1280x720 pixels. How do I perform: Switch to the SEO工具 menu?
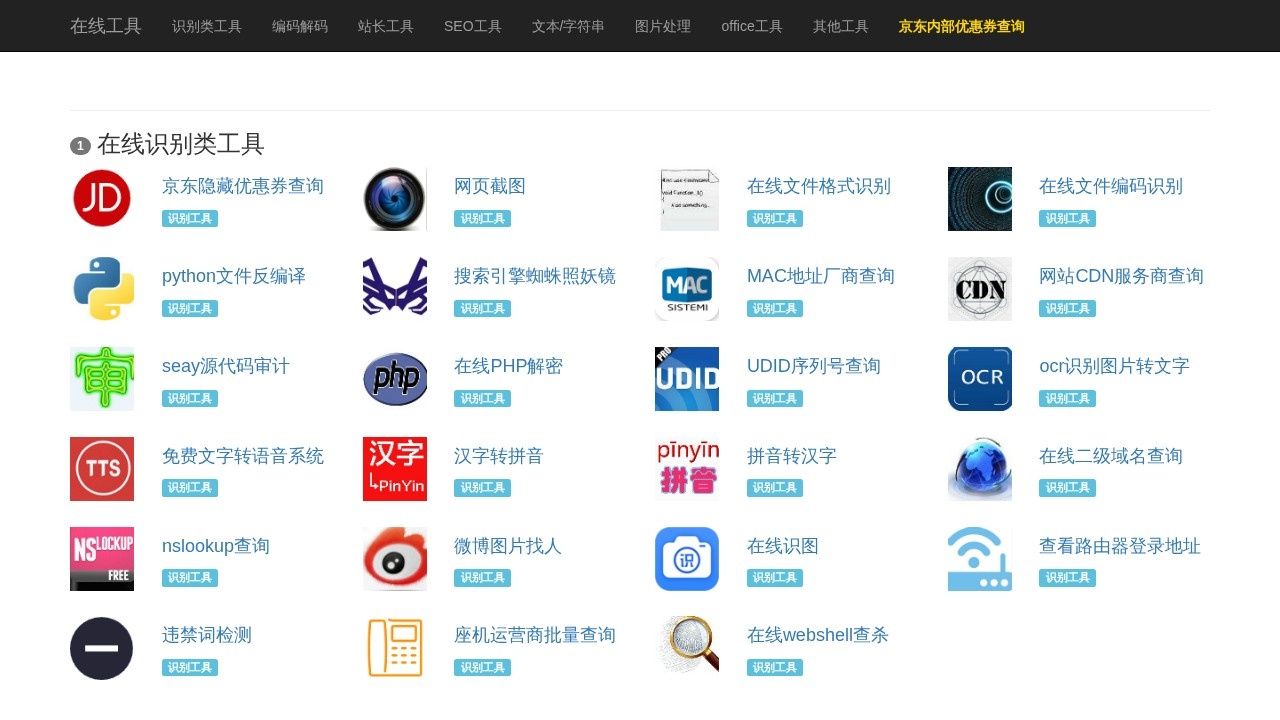(472, 26)
